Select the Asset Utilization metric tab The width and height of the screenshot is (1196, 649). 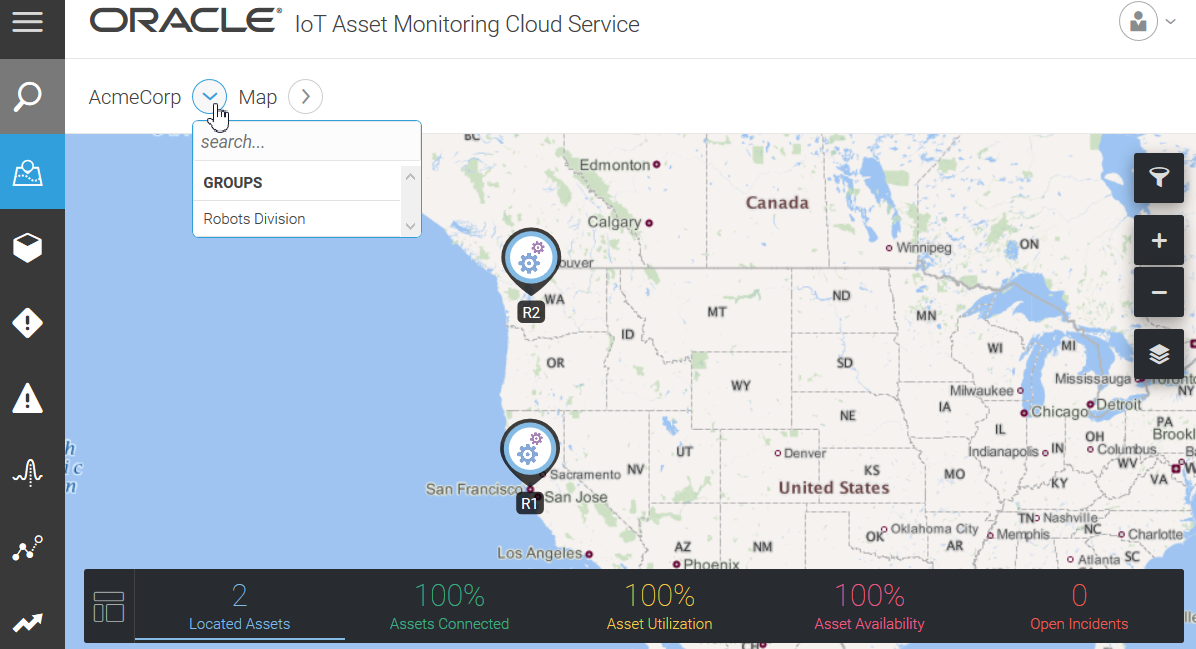(659, 606)
